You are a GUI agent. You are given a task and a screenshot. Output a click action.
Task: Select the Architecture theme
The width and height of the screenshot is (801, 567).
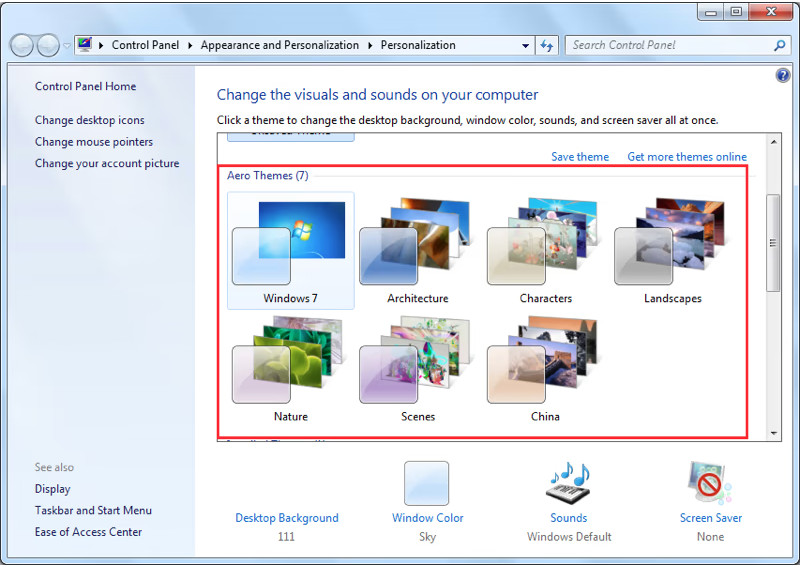[417, 250]
